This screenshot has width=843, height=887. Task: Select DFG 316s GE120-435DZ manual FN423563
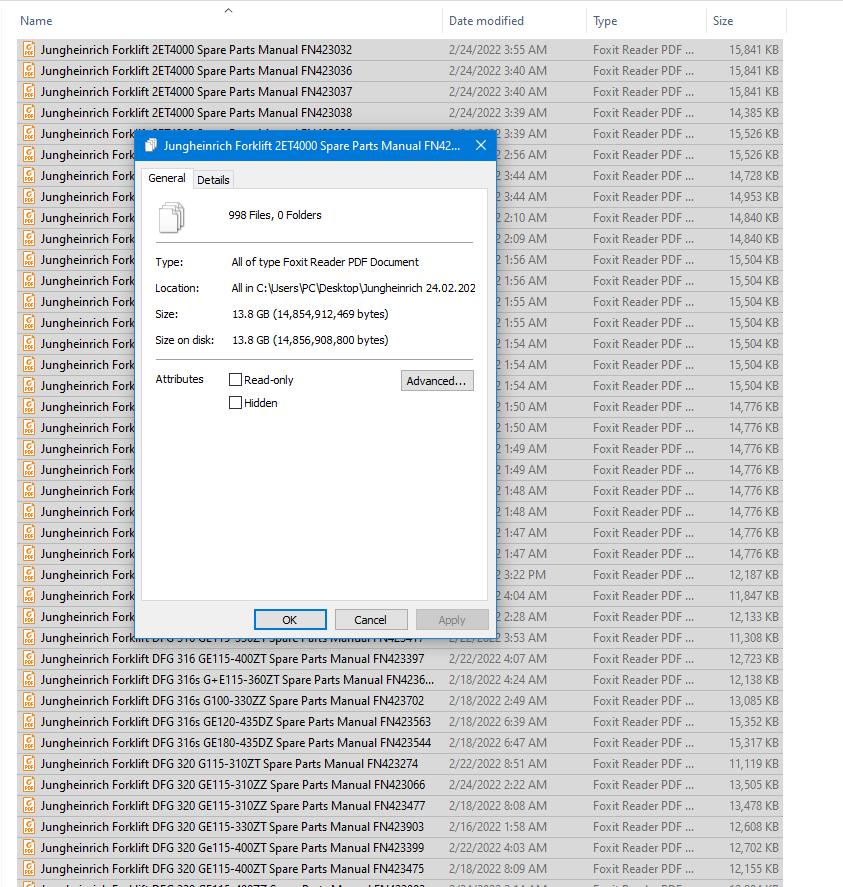236,721
